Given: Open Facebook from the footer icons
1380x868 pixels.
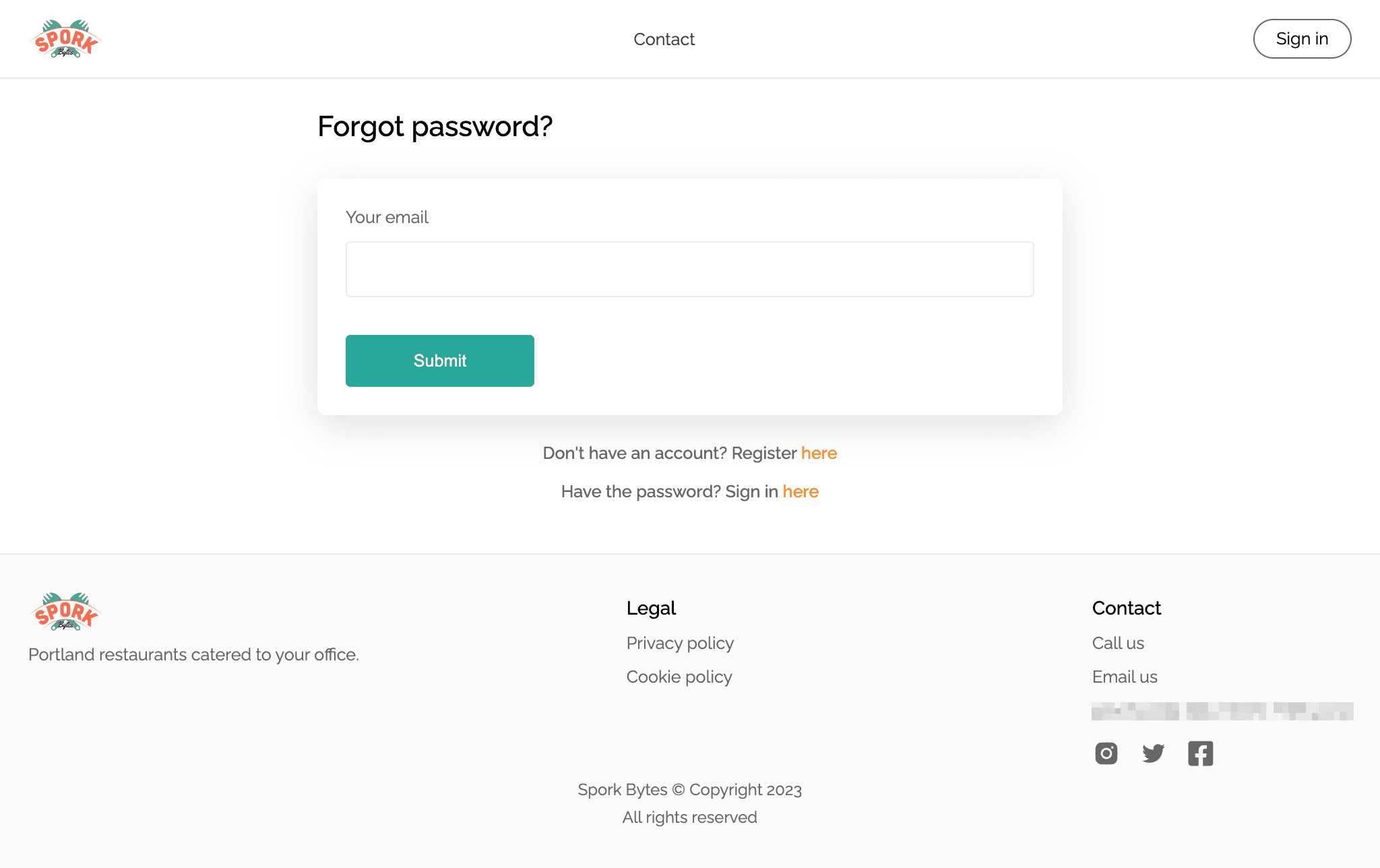Looking at the screenshot, I should click(1200, 753).
